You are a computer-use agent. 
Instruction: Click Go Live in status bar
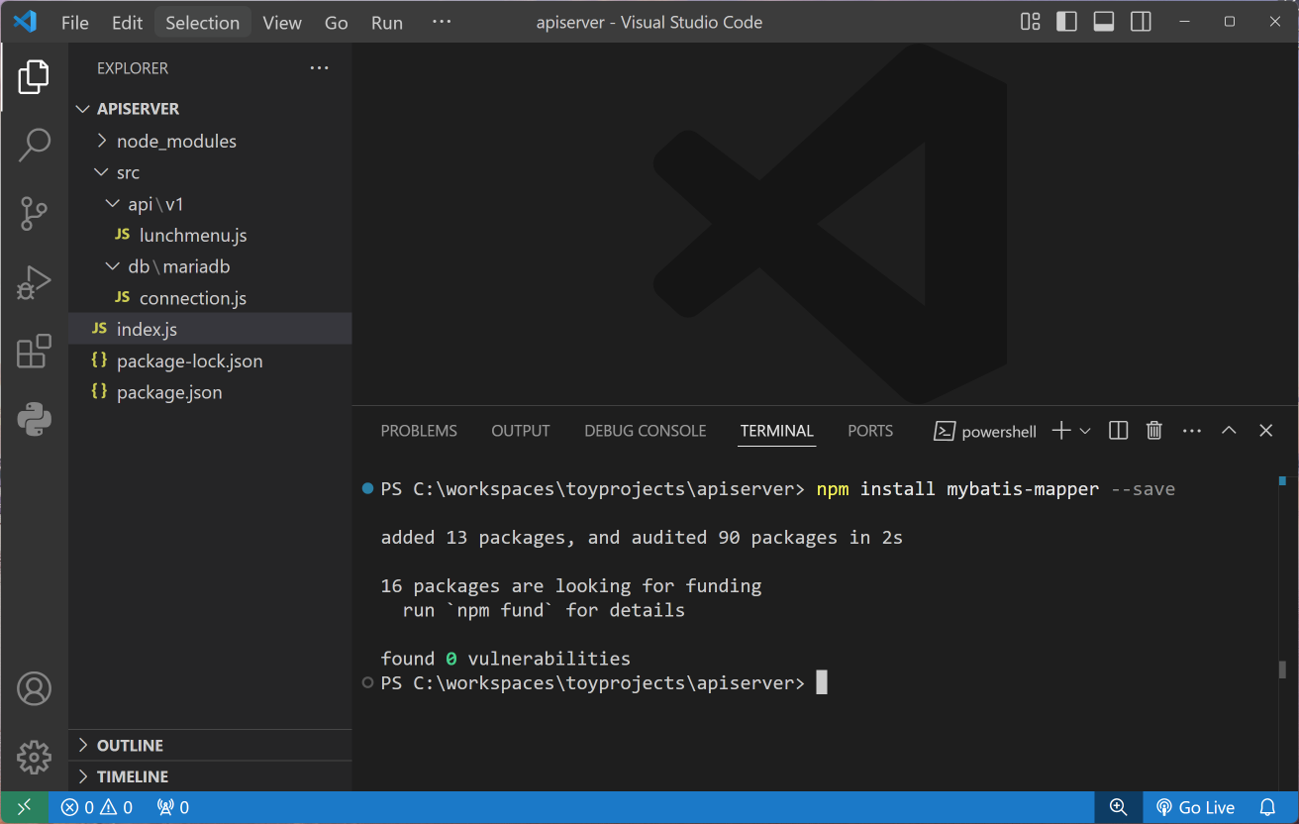(x=1195, y=807)
